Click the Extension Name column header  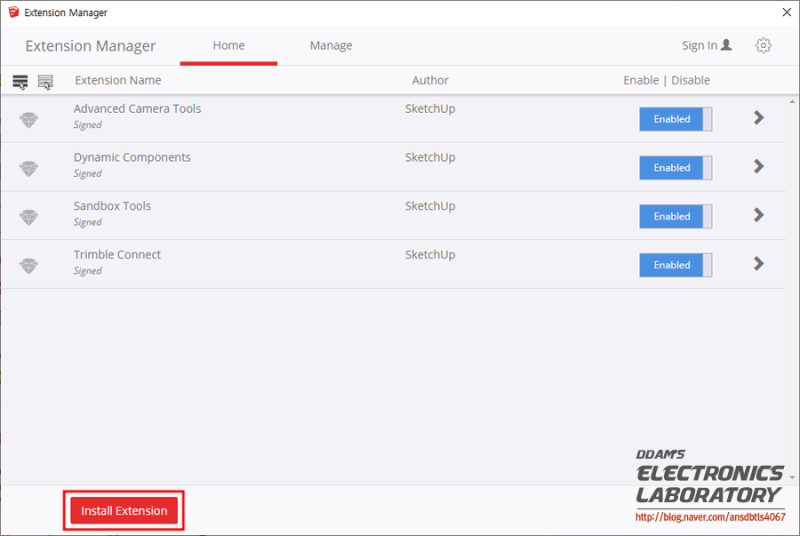coord(118,80)
